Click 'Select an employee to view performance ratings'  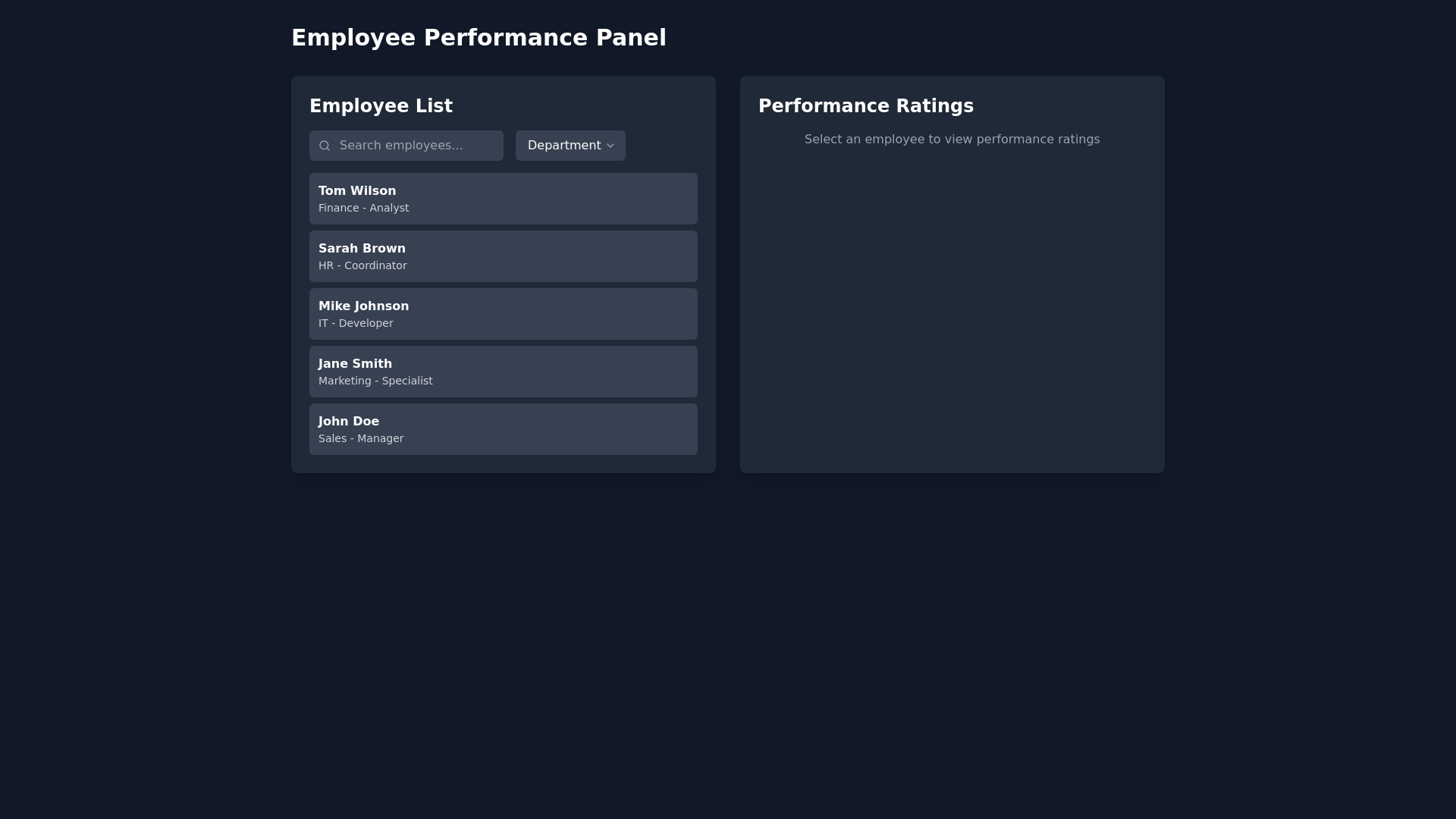click(x=952, y=139)
